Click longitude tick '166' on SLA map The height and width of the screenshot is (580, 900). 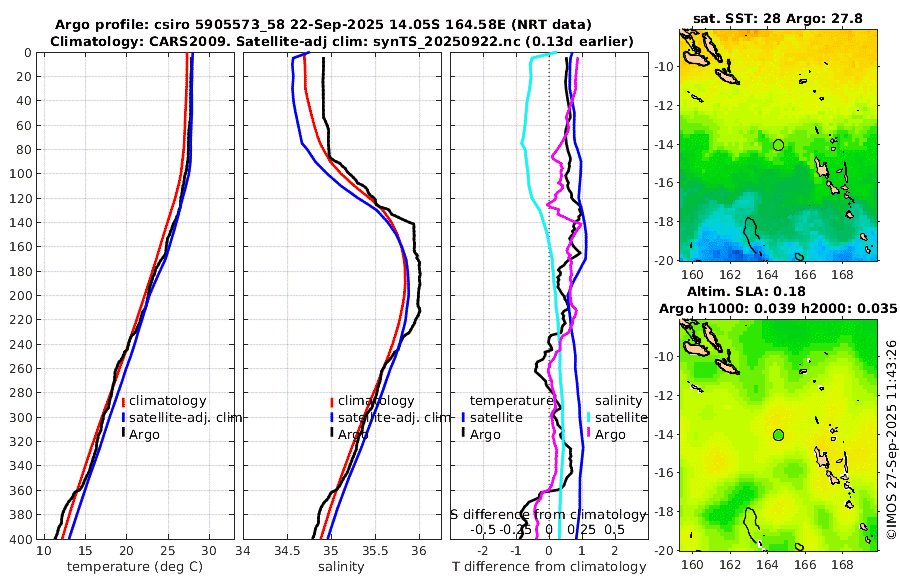805,565
